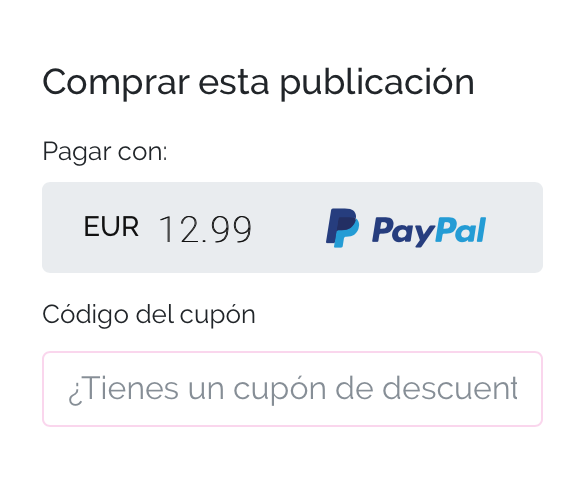Click the empty end of the coupon field
The image size is (586, 502).
coord(530,389)
